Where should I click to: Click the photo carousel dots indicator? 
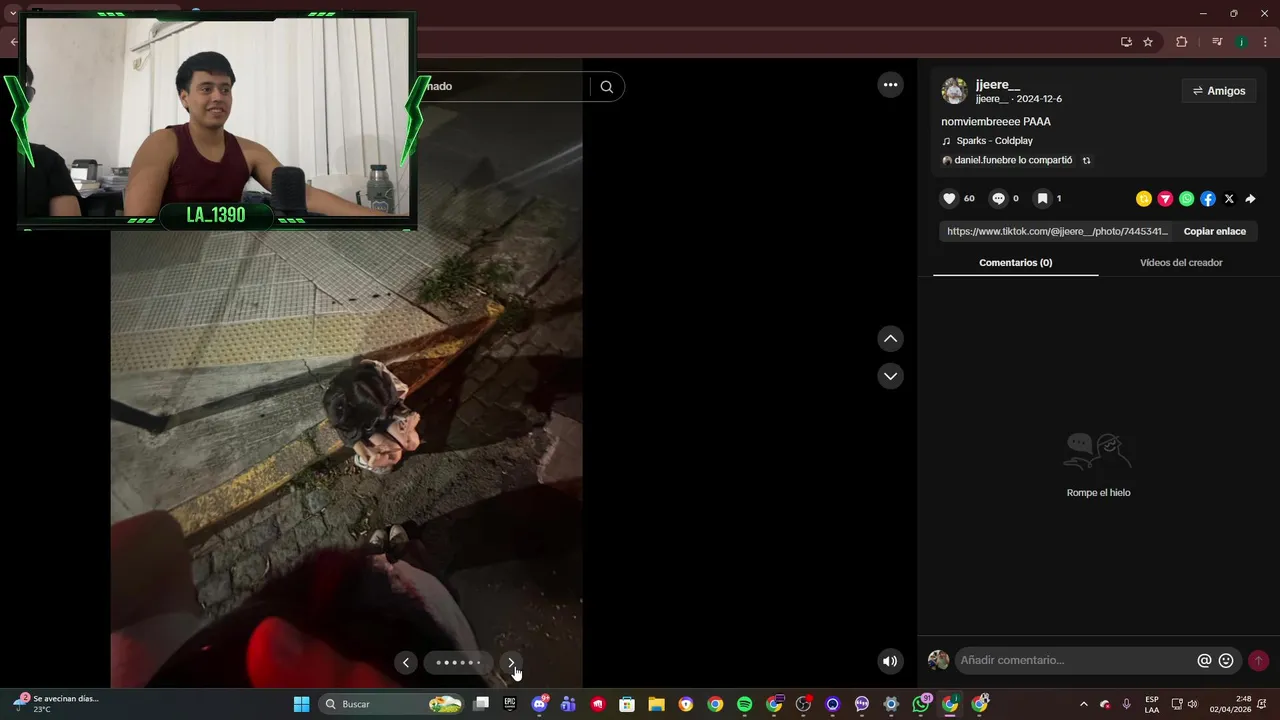458,662
